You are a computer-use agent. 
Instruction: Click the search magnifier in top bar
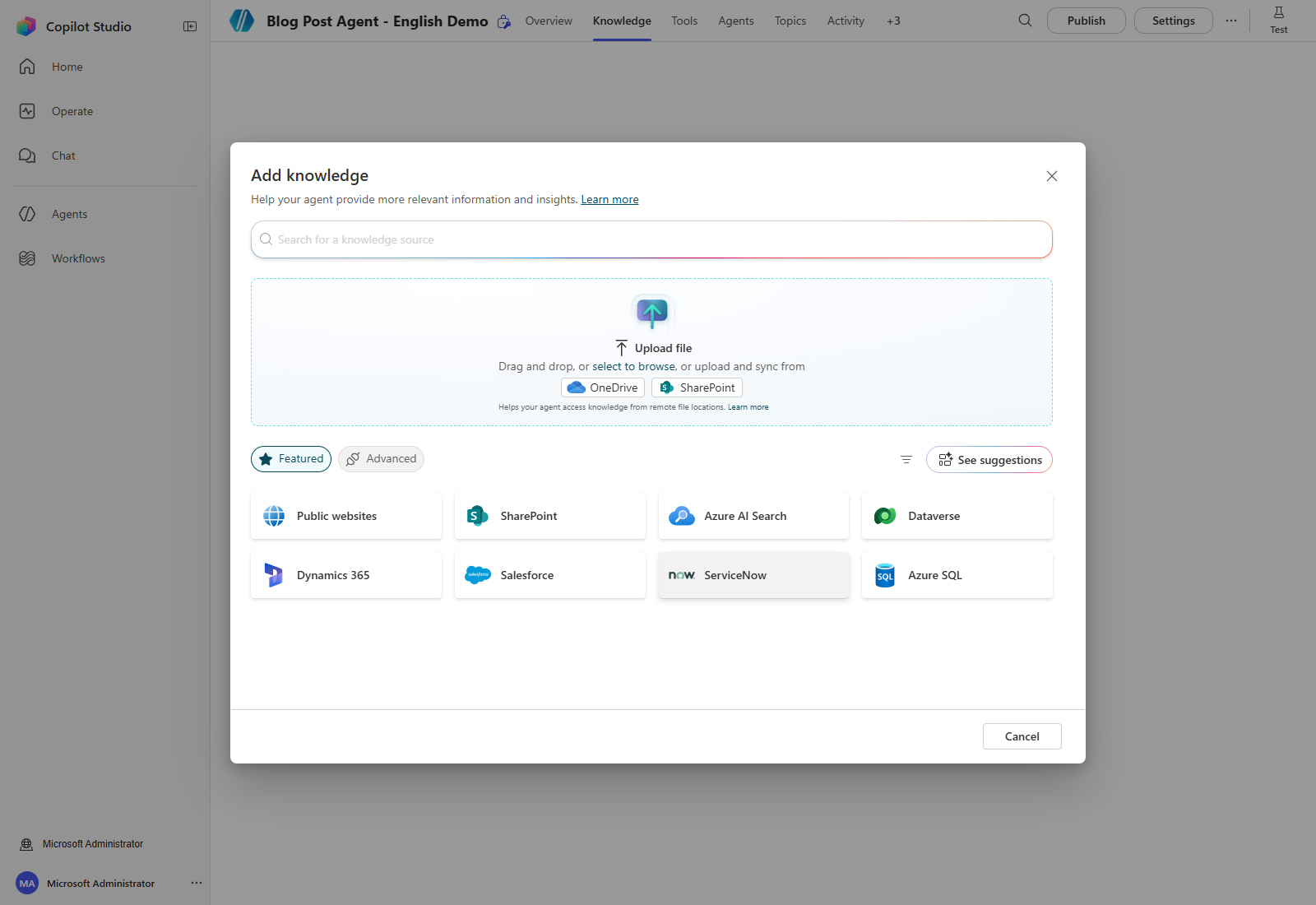pyautogui.click(x=1025, y=21)
